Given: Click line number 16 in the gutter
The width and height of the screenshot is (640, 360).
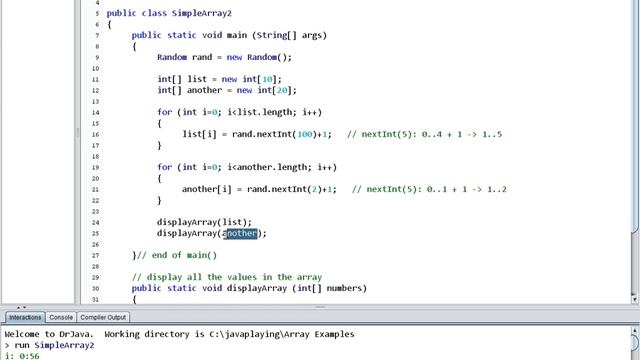Looking at the screenshot, I should pos(95,134).
